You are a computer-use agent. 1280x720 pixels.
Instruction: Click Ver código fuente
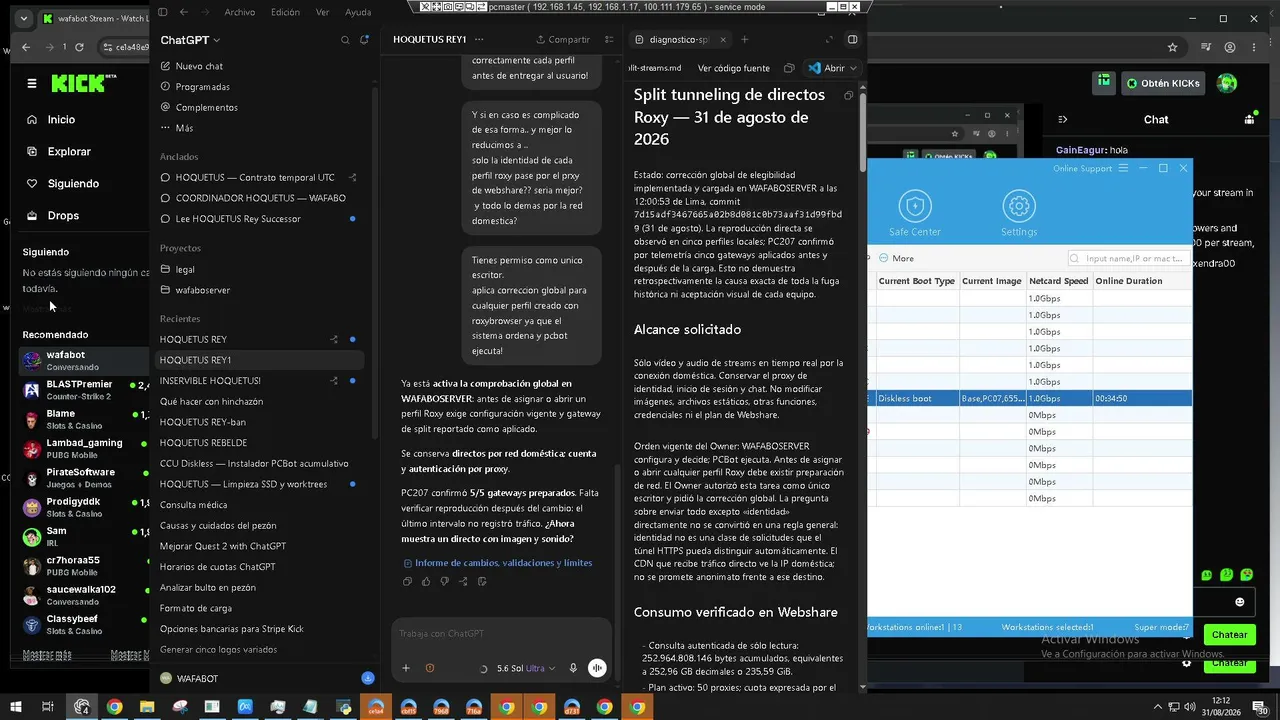734,68
